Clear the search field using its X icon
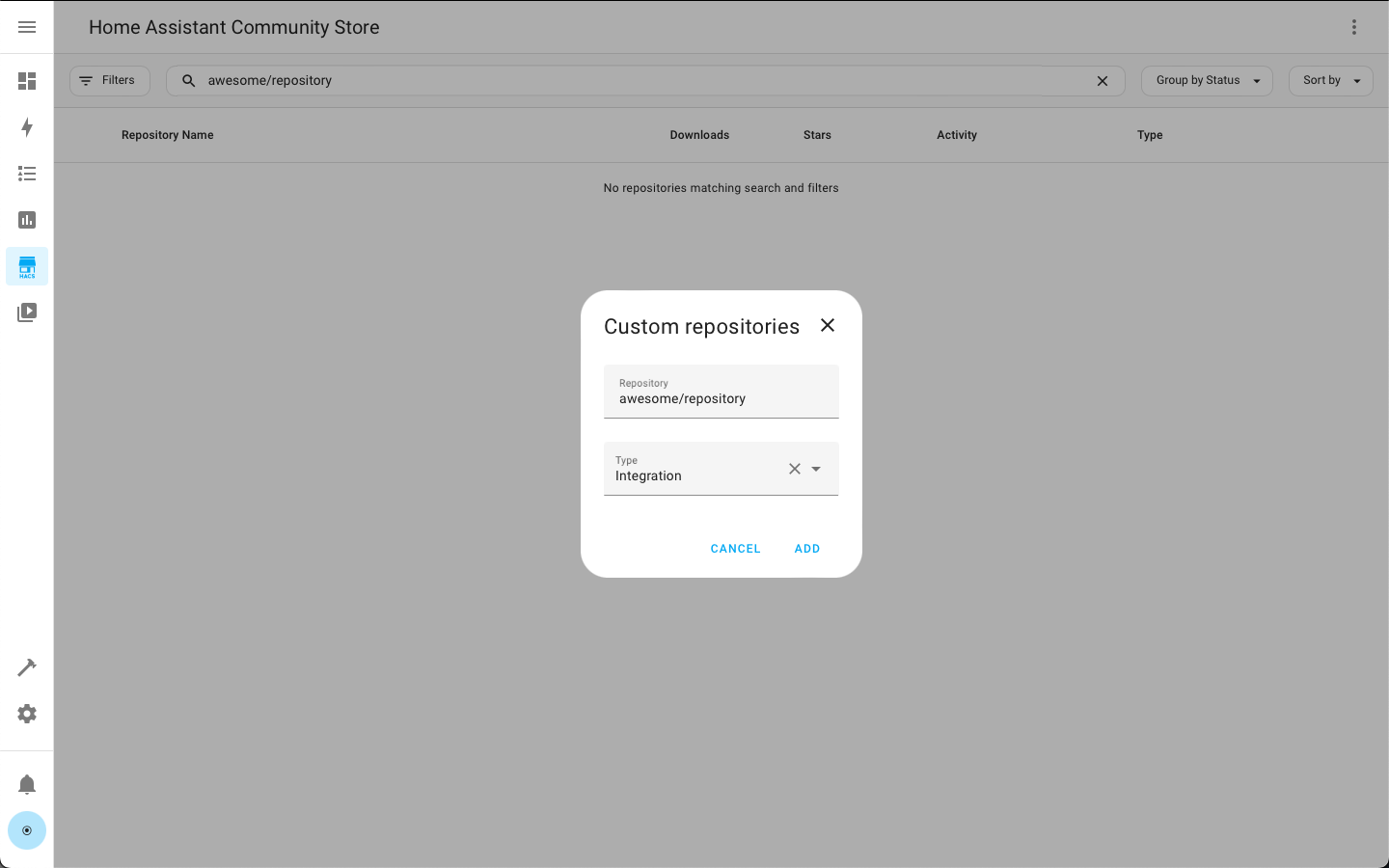 pos(1103,81)
